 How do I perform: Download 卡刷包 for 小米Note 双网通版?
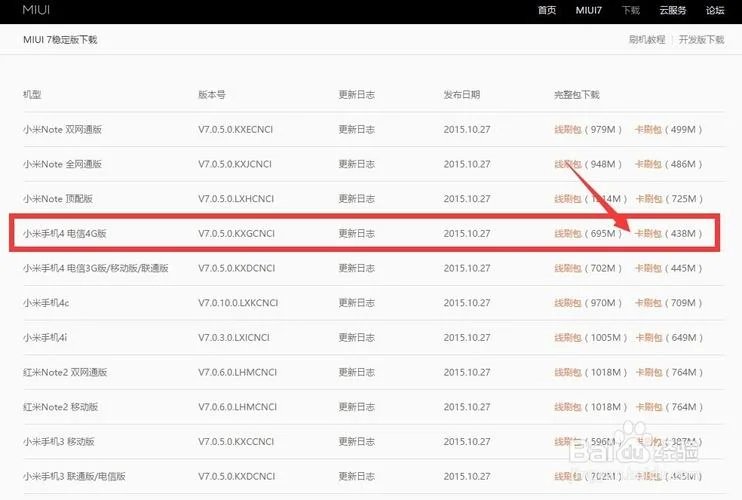(648, 130)
